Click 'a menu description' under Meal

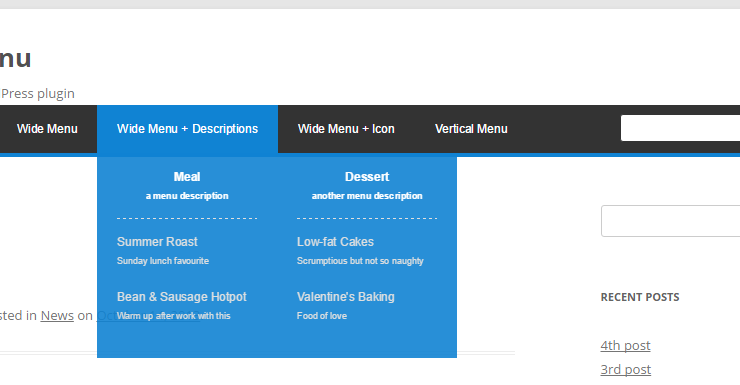click(x=187, y=196)
